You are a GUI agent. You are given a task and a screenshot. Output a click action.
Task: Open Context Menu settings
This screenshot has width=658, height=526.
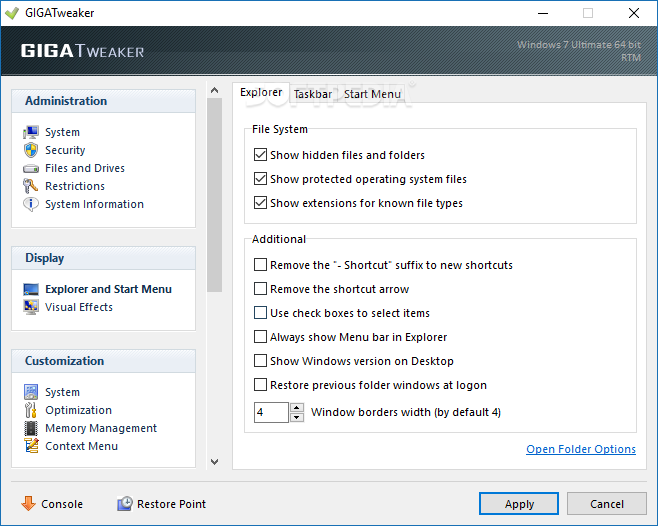pyautogui.click(x=81, y=446)
